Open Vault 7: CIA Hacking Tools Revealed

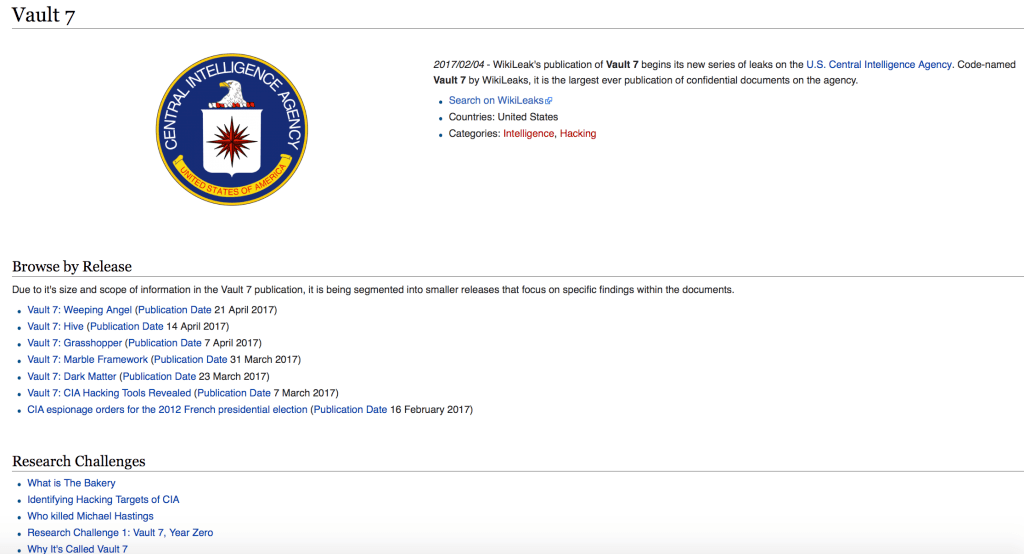[109, 393]
